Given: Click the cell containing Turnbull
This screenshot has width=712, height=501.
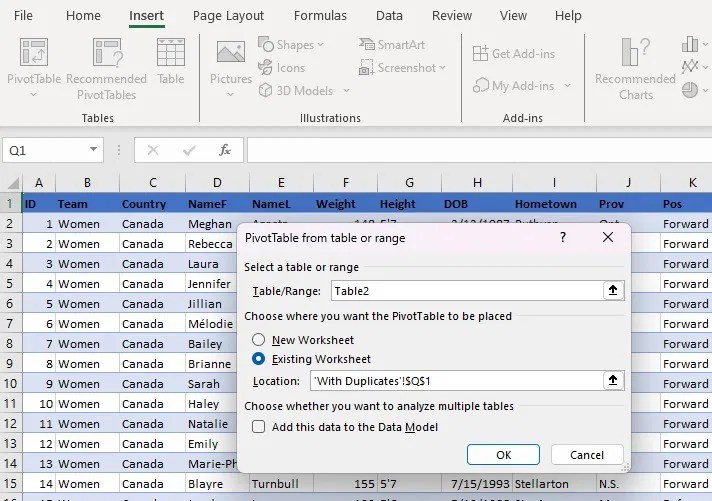Looking at the screenshot, I should [x=281, y=483].
